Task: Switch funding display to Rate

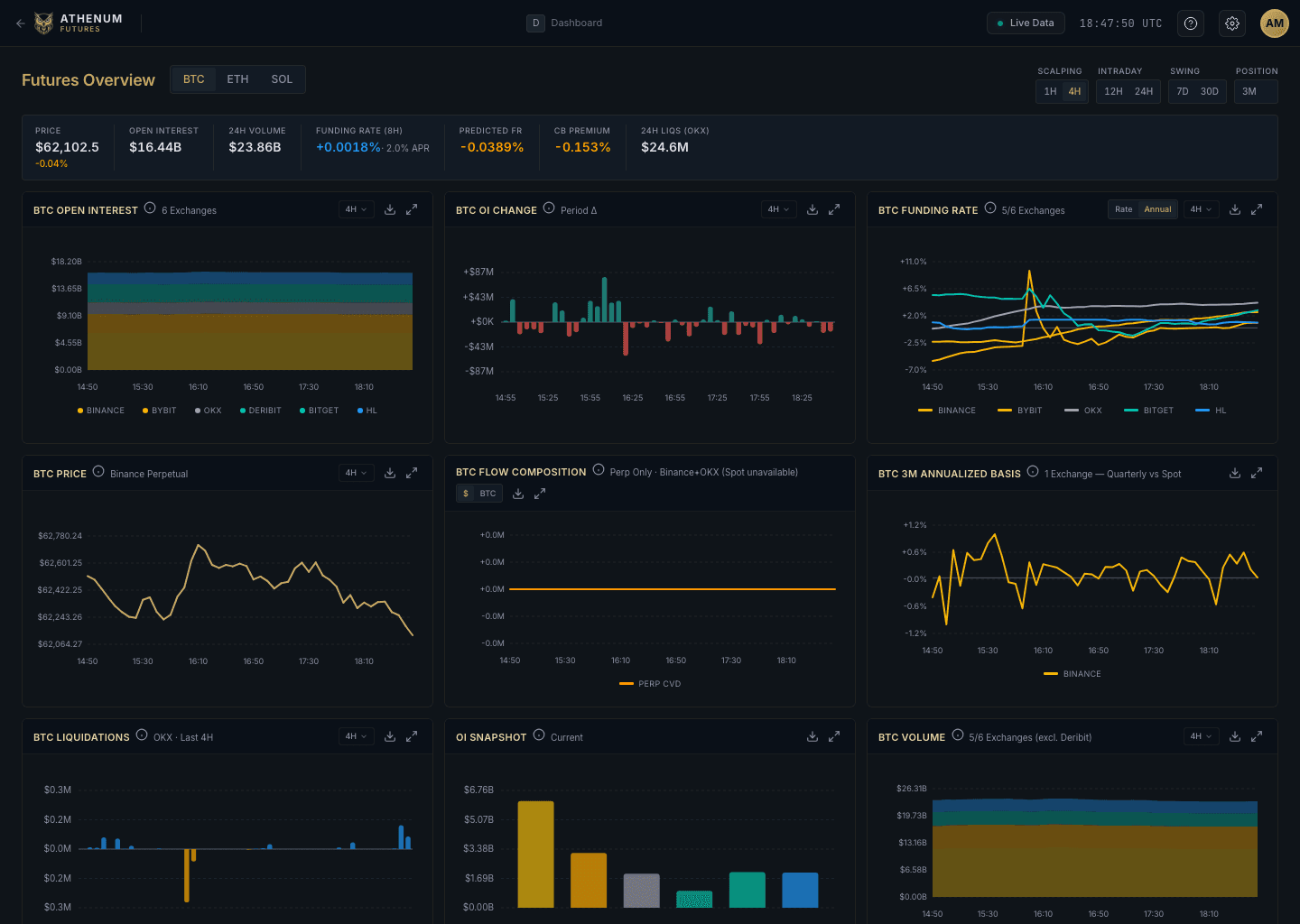Action: 1123,209
